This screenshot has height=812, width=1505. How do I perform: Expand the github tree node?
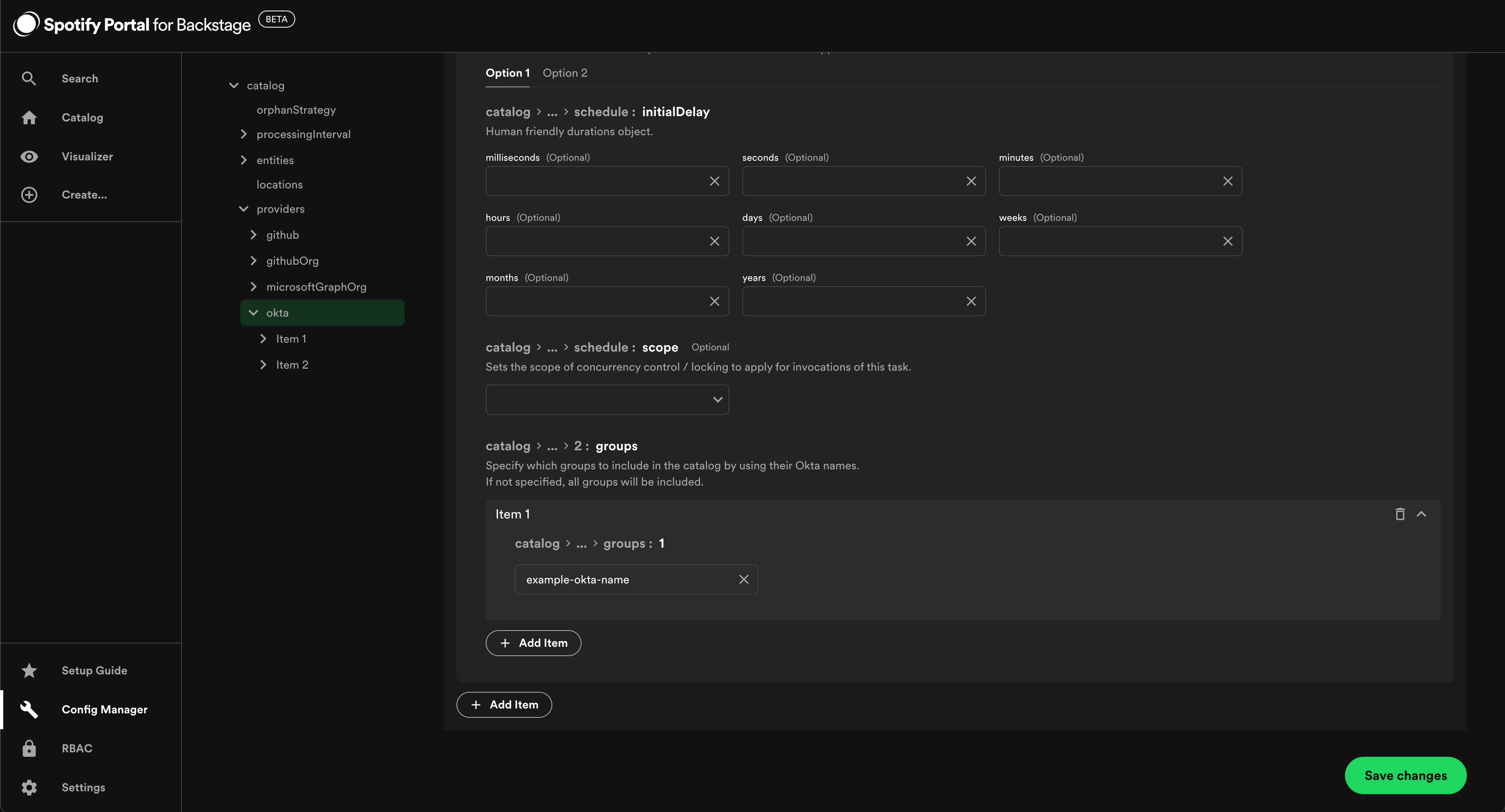(x=253, y=235)
